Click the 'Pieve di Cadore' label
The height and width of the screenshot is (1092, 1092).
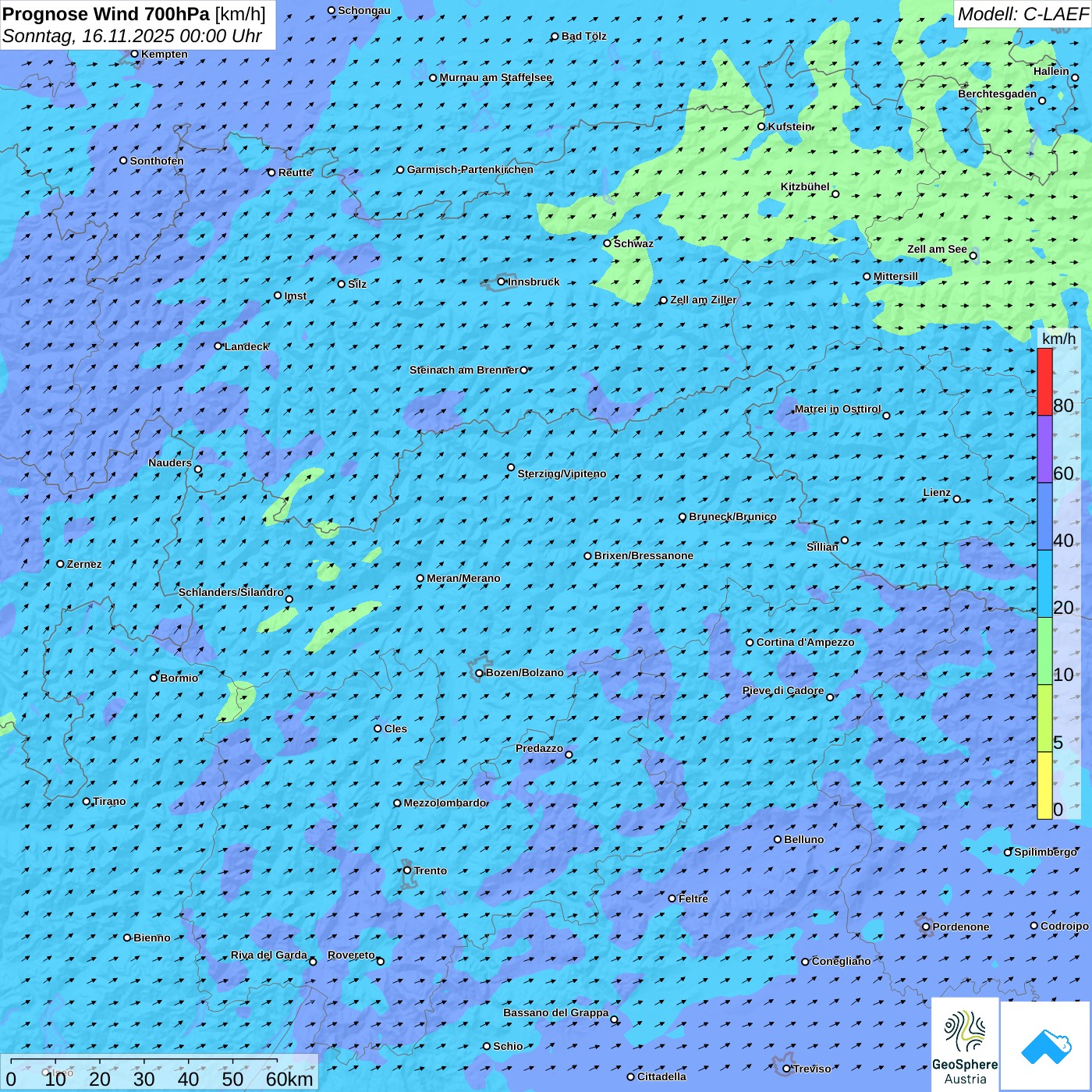(783, 690)
